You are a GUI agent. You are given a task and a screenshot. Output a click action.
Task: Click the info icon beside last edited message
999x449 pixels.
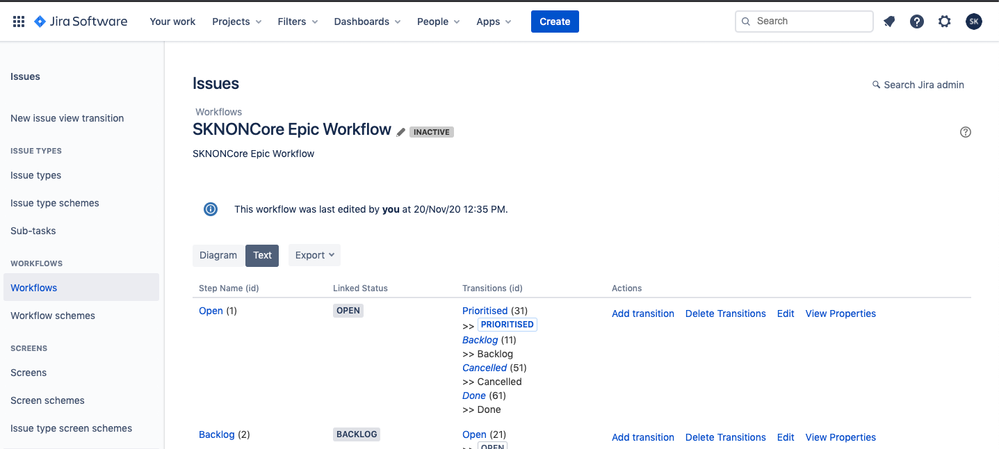pos(210,209)
